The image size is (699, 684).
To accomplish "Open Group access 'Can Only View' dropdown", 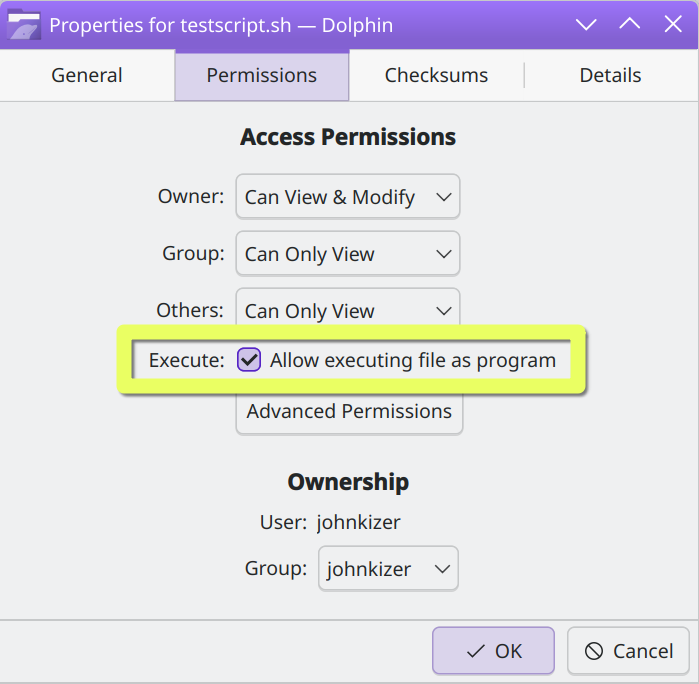I will (348, 254).
